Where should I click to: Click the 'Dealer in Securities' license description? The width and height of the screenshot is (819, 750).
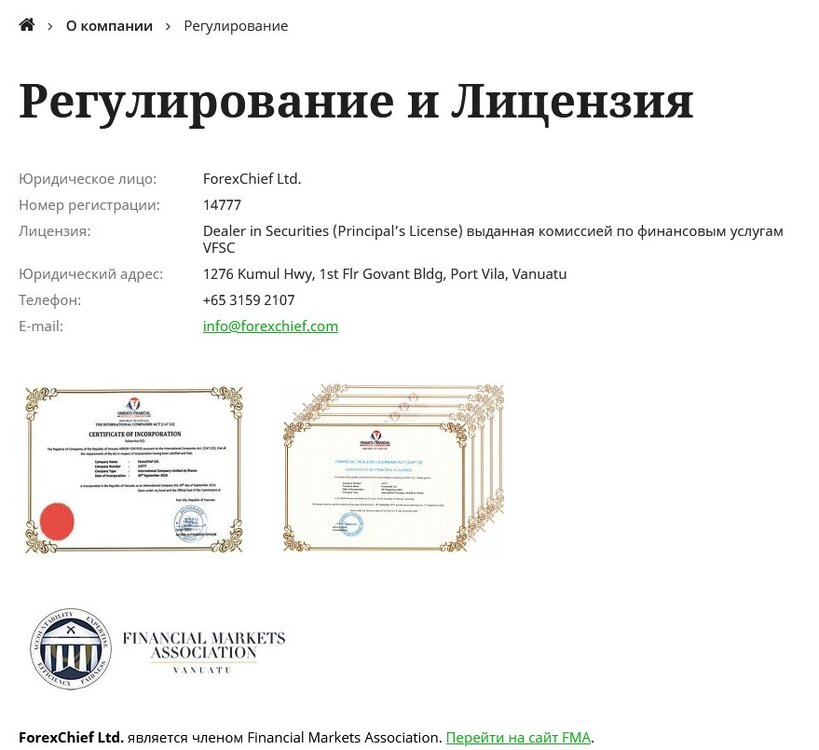coord(493,239)
